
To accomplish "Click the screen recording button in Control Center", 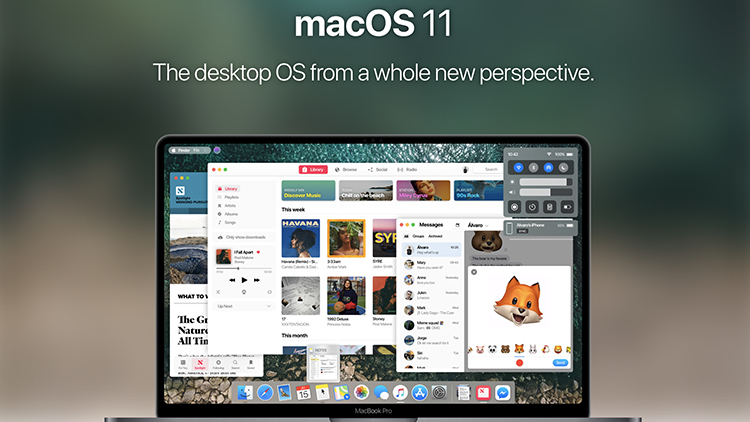I will [515, 207].
